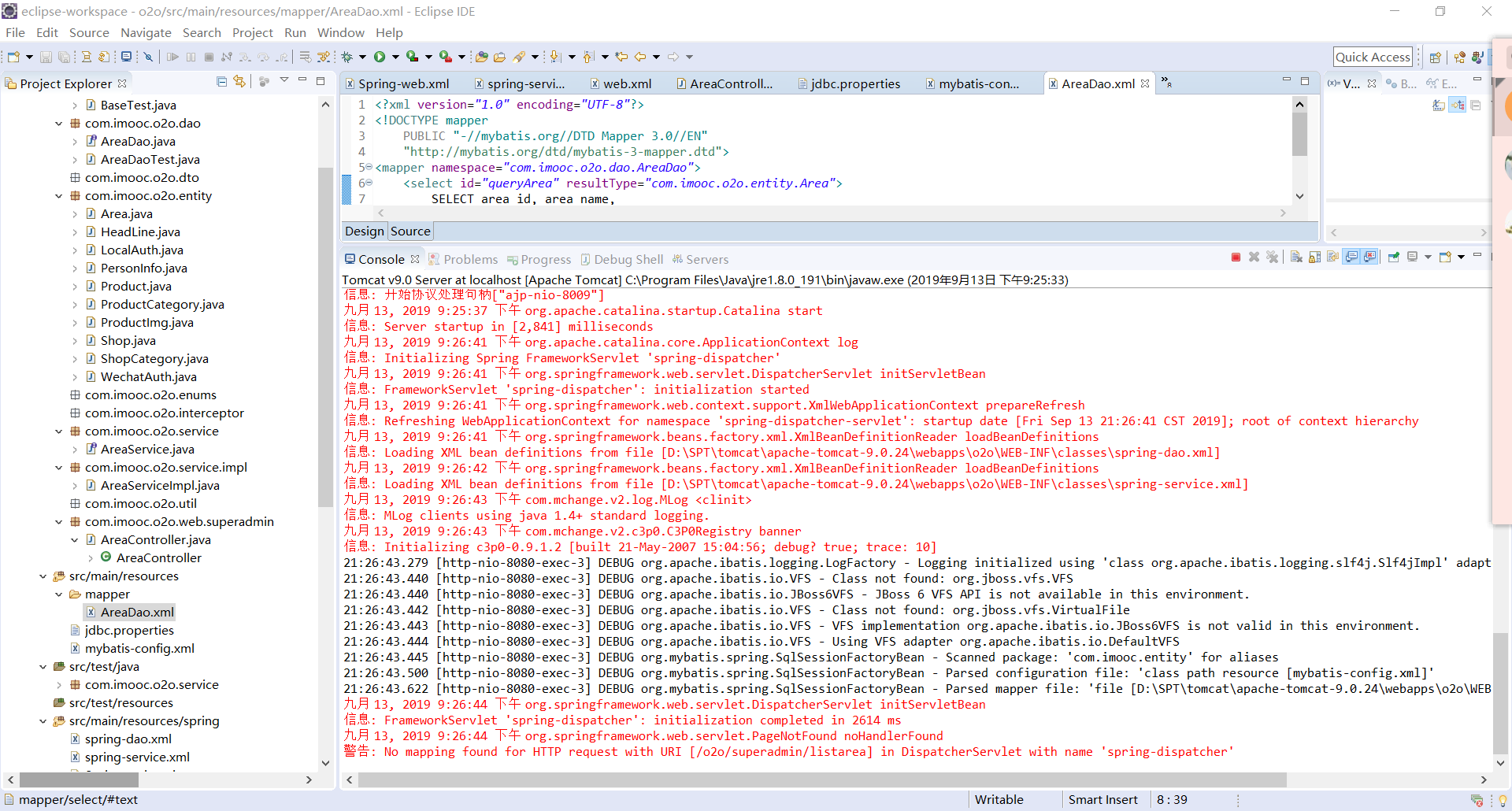Click the Quick Access search field
The height and width of the screenshot is (811, 1512).
pos(1372,57)
